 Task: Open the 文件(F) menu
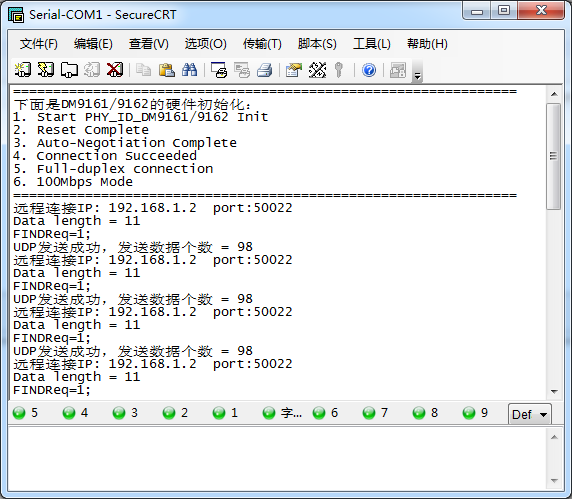39,44
